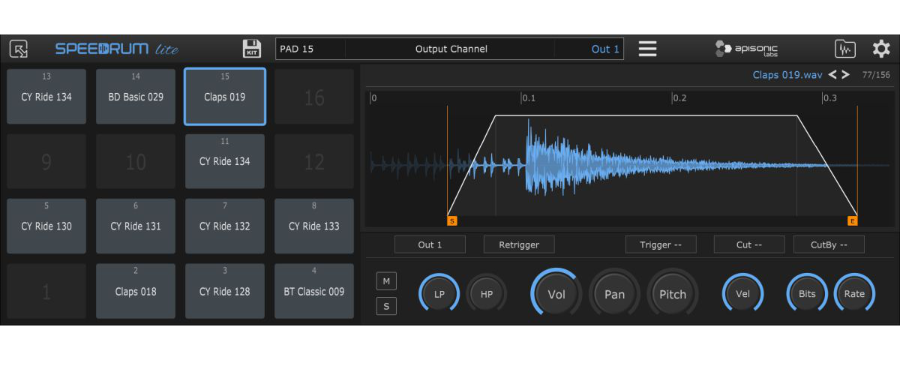Open the settings gear icon
This screenshot has height=375, width=900.
tap(881, 49)
